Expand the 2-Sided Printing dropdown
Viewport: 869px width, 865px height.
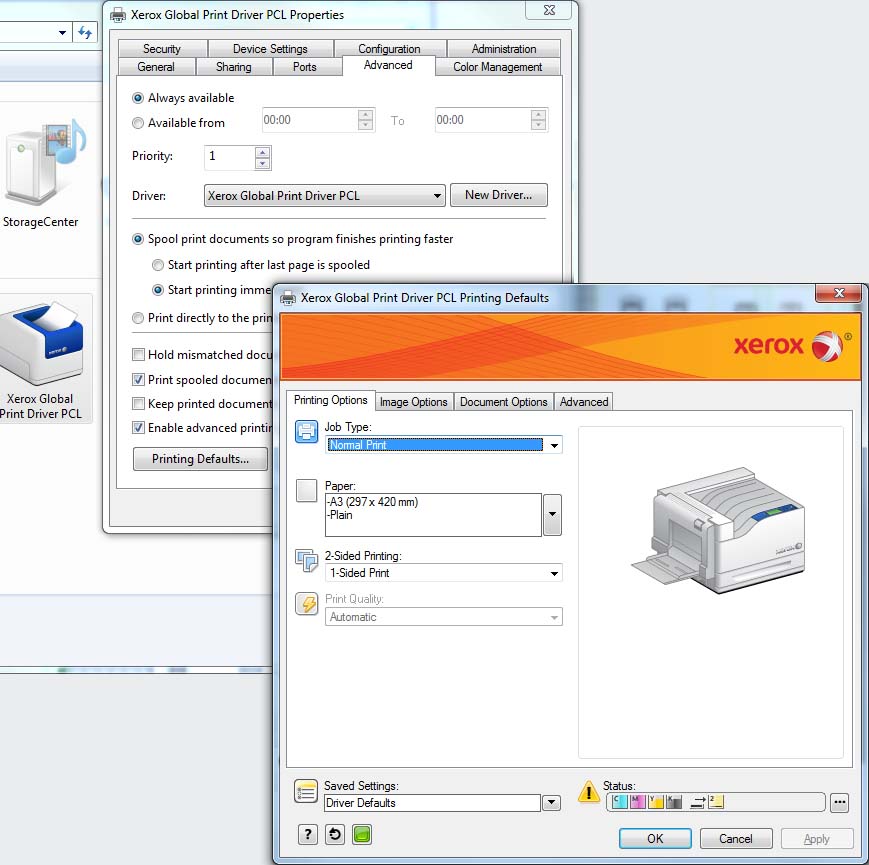point(554,574)
